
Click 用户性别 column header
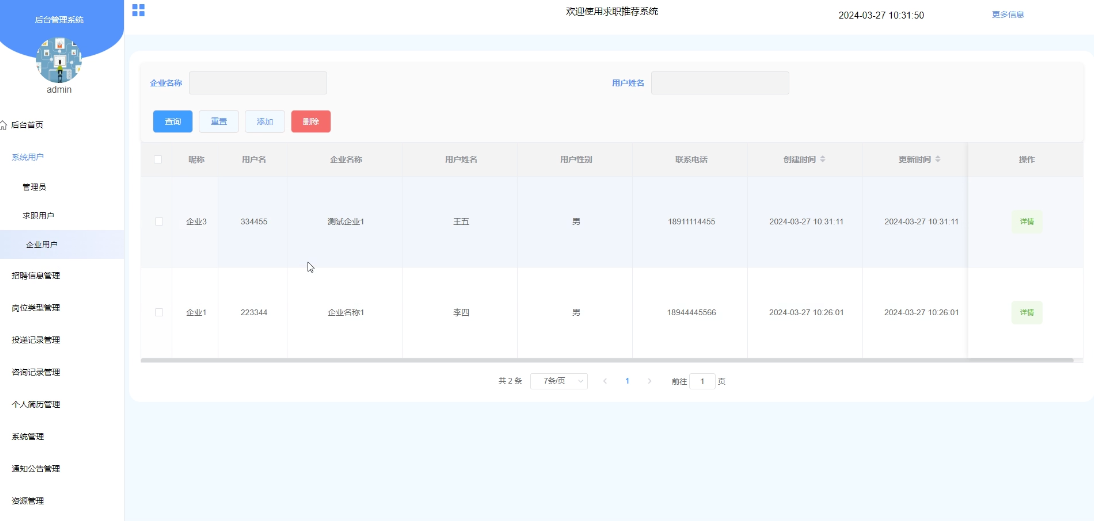pyautogui.click(x=576, y=159)
